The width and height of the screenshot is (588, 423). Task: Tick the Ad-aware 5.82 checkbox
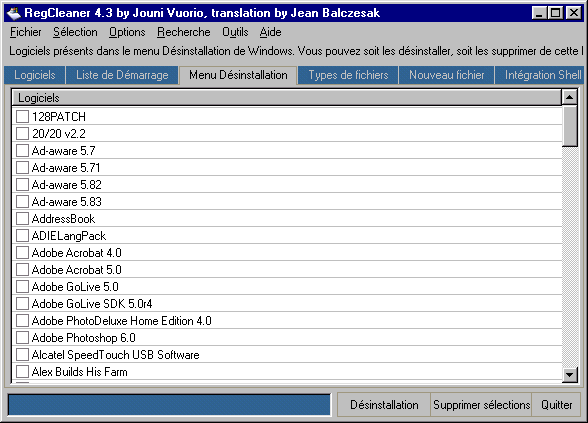pos(22,184)
